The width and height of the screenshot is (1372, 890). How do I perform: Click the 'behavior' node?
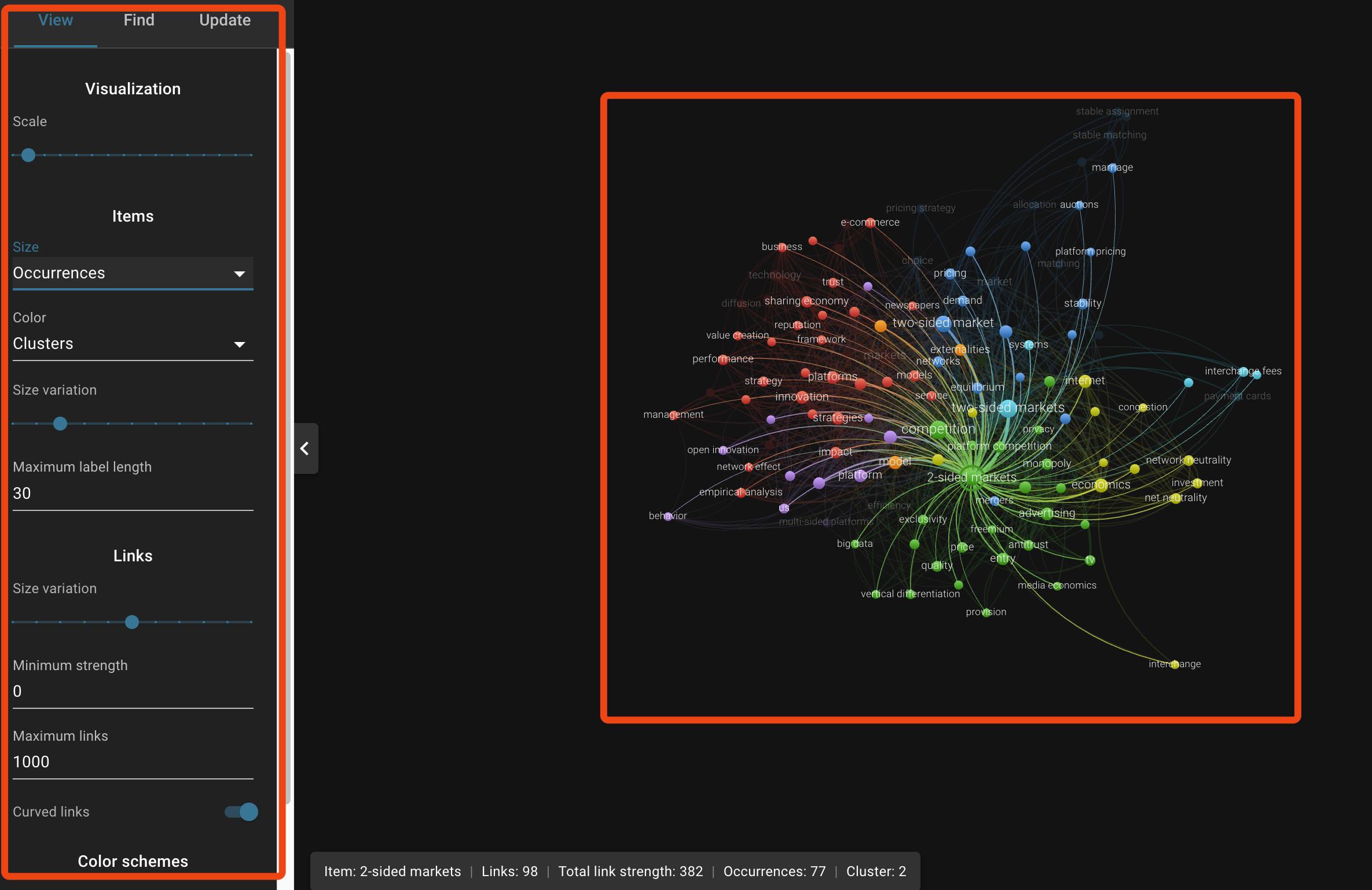tap(668, 516)
